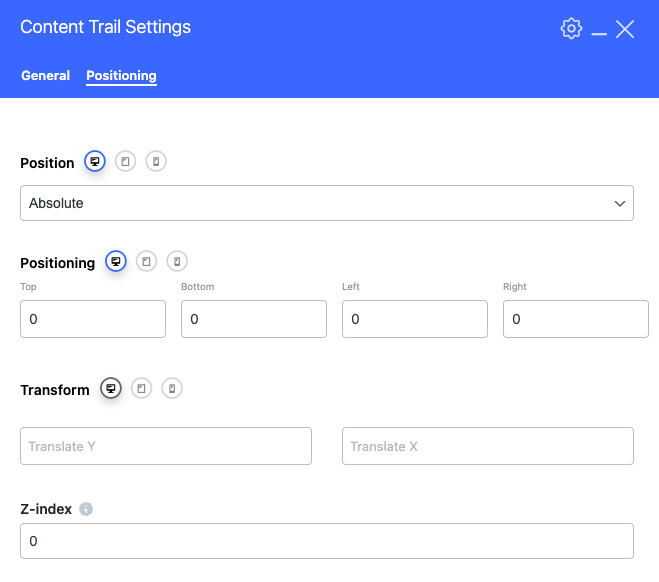Click the Translate Y field

pos(166,446)
